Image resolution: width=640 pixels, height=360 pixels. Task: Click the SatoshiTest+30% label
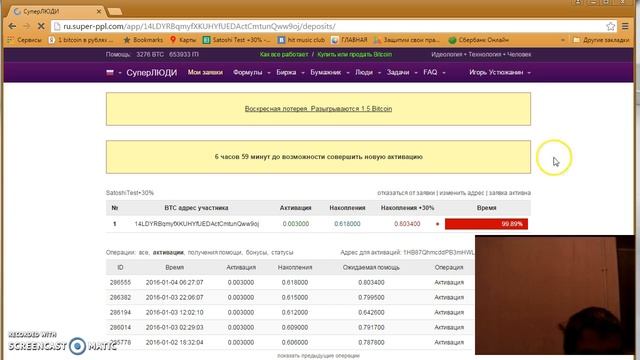point(130,193)
